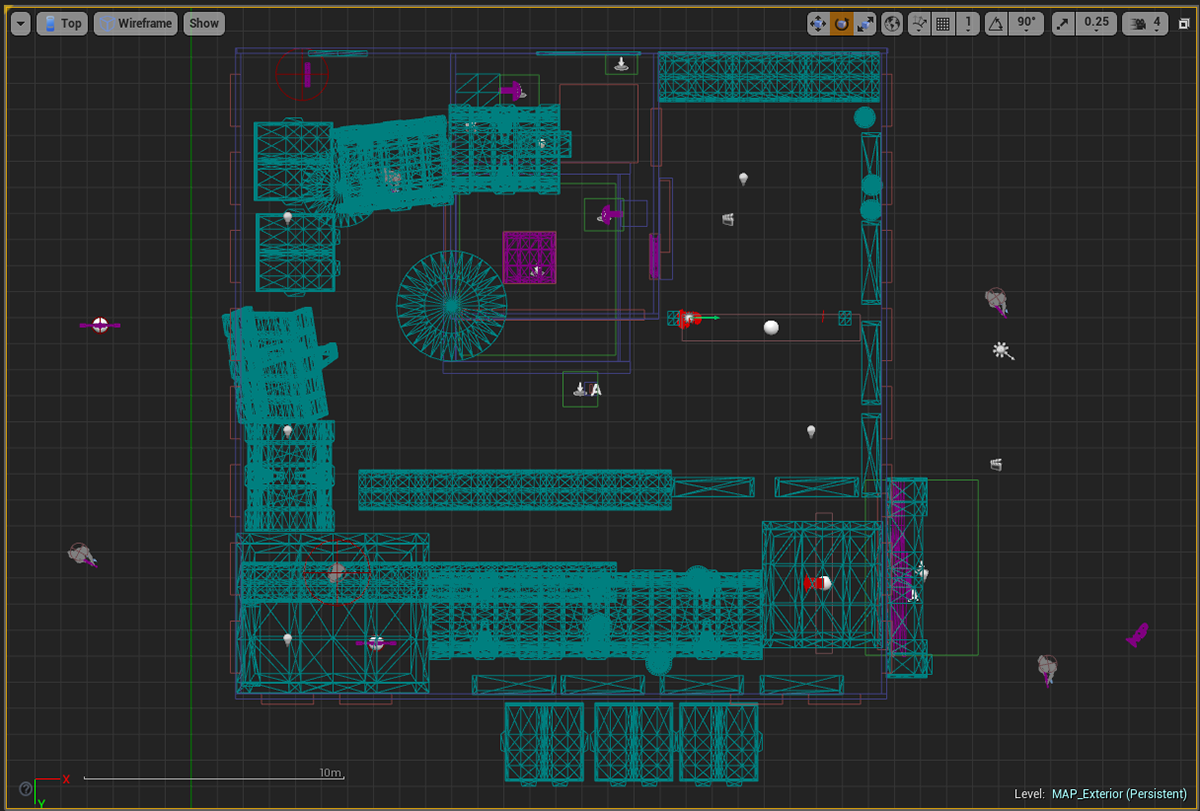Open the Wireframe view mode menu

tap(136, 23)
